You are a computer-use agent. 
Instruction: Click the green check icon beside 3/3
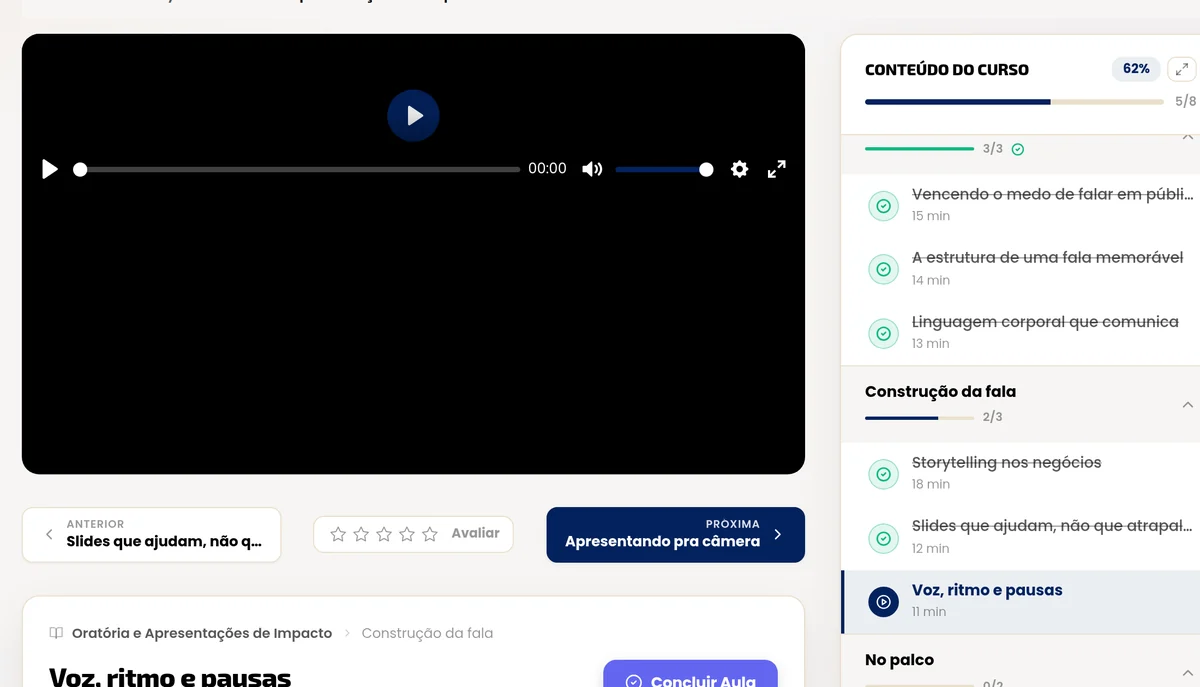click(1018, 149)
